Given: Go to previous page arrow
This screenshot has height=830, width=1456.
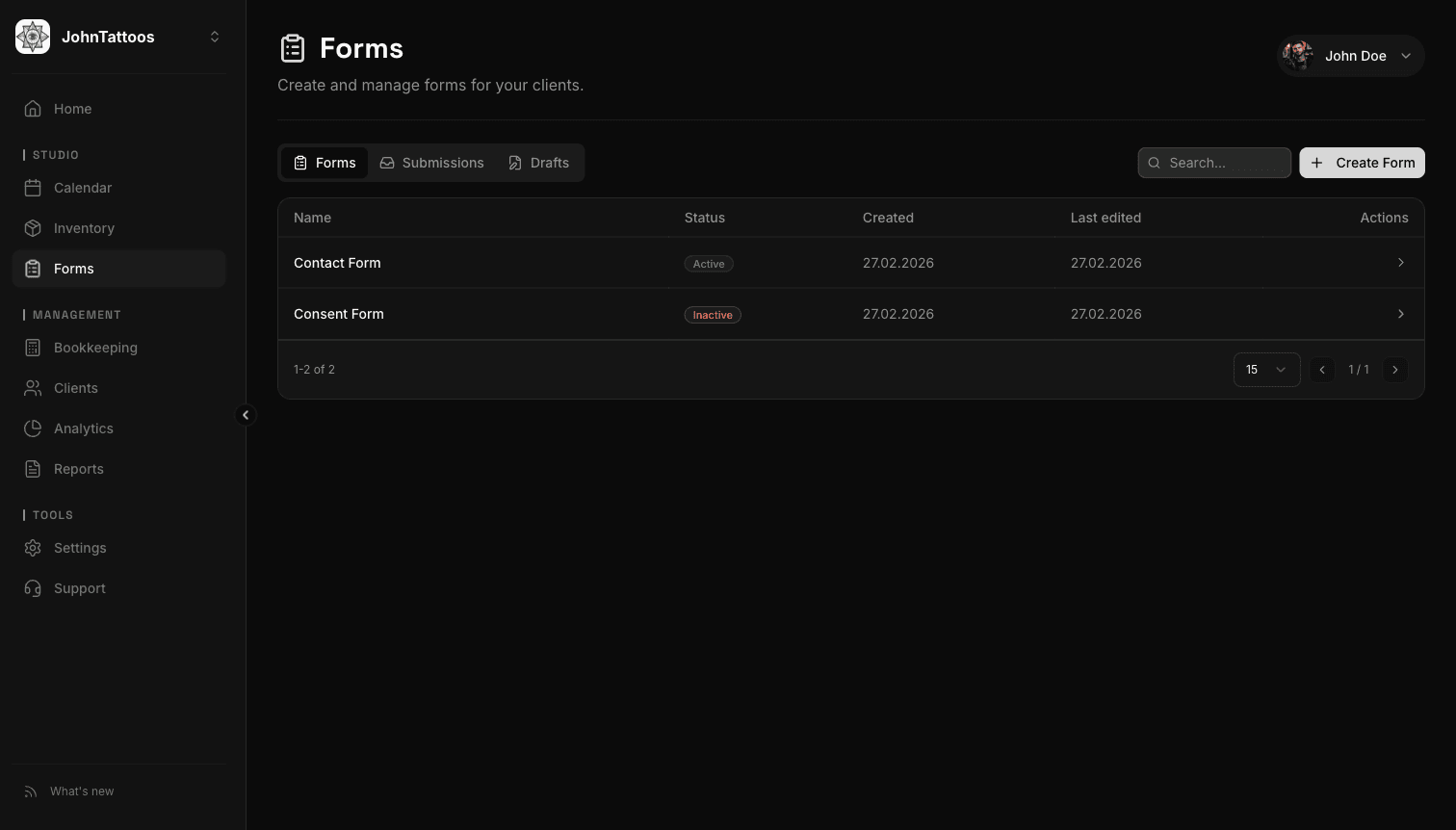Looking at the screenshot, I should pyautogui.click(x=1322, y=370).
